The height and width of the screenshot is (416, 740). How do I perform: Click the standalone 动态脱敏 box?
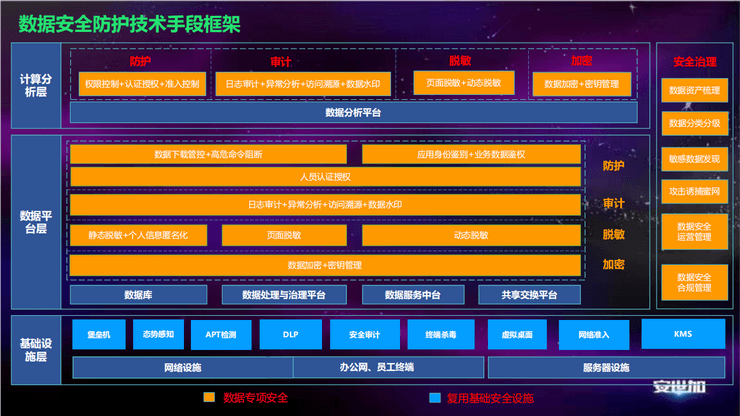click(471, 235)
